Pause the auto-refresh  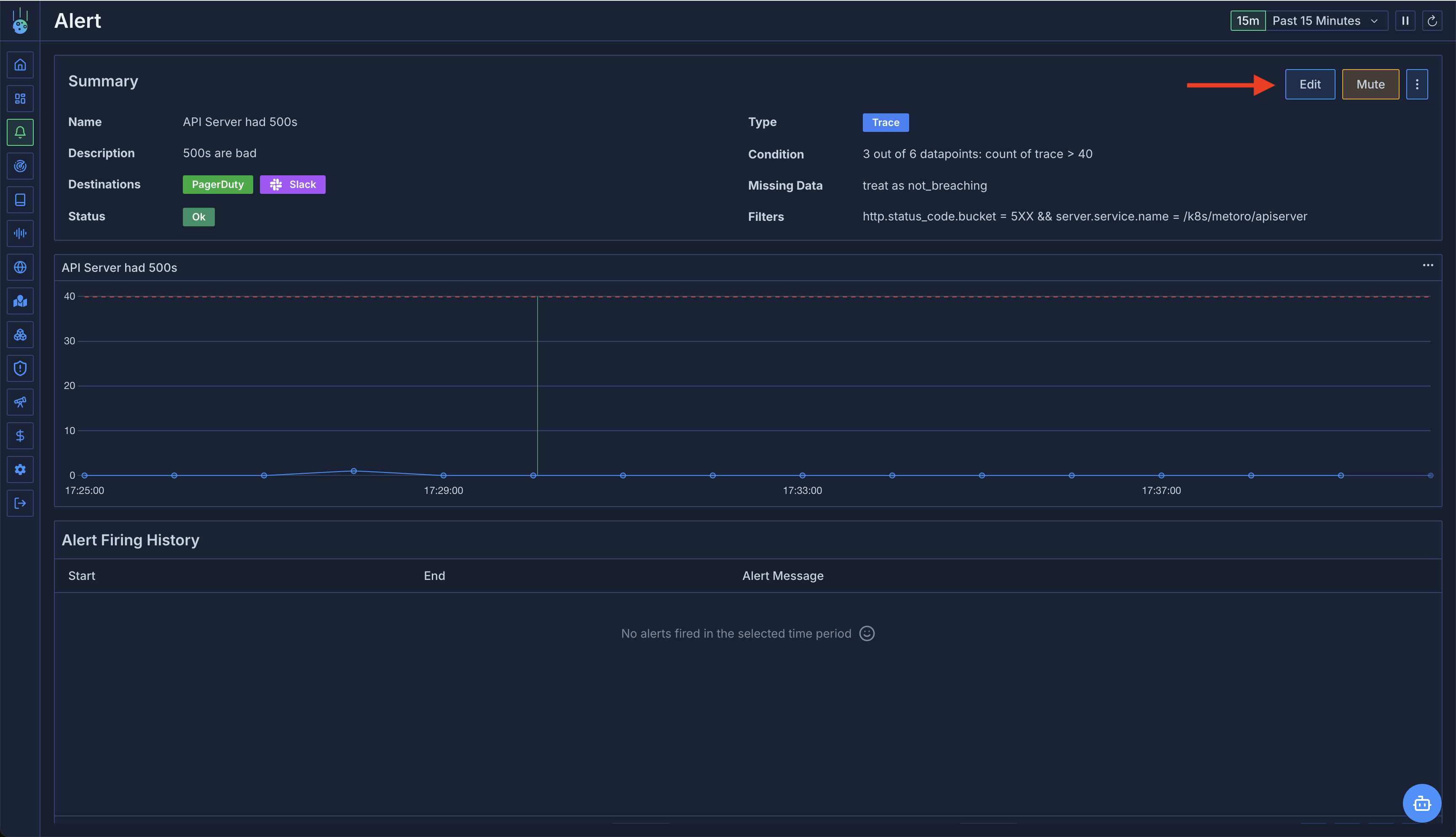tap(1405, 21)
